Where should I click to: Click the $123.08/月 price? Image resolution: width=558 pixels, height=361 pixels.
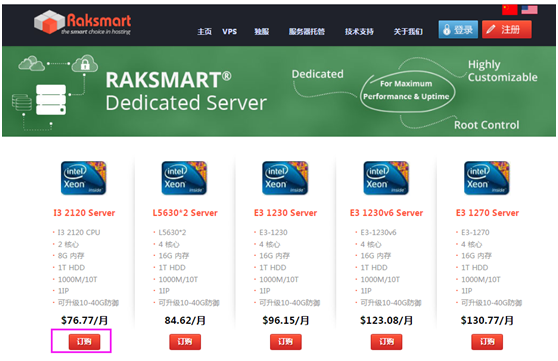click(x=386, y=320)
